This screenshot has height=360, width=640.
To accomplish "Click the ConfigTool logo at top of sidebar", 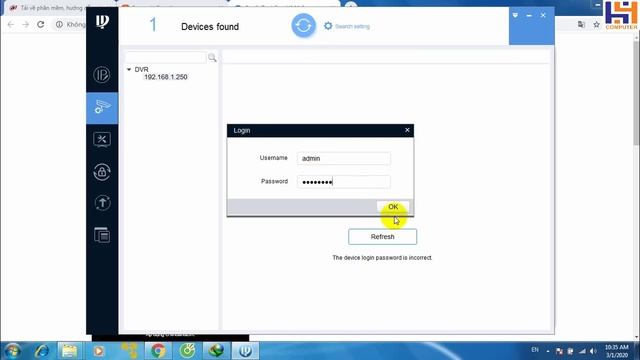I will coord(102,21).
